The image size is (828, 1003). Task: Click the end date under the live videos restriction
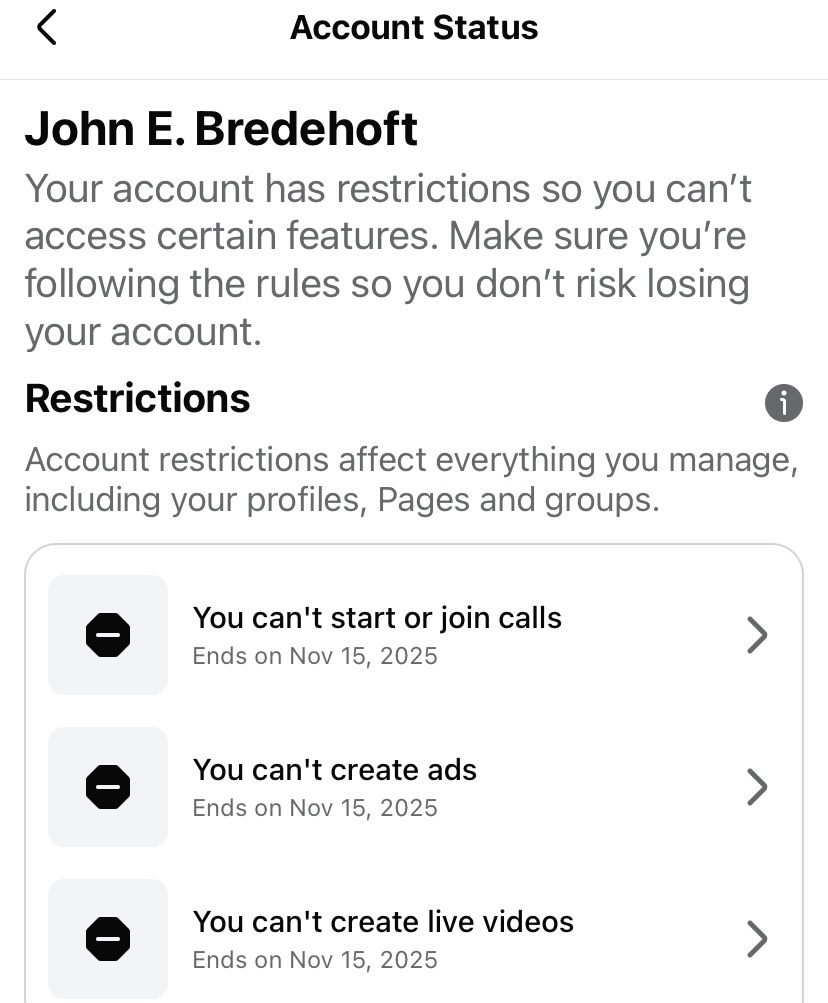(315, 960)
